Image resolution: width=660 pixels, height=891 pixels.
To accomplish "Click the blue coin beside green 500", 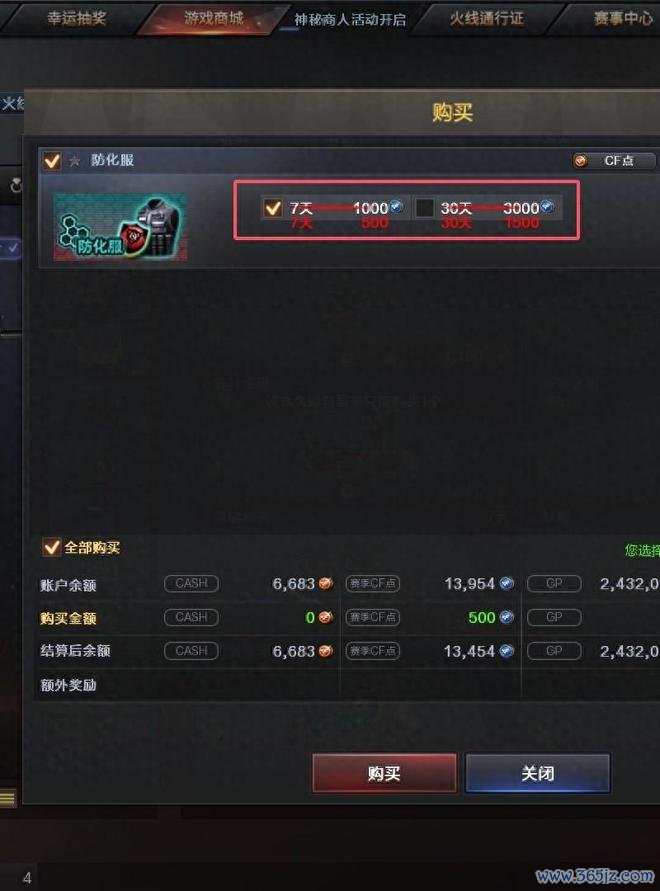I will click(507, 617).
